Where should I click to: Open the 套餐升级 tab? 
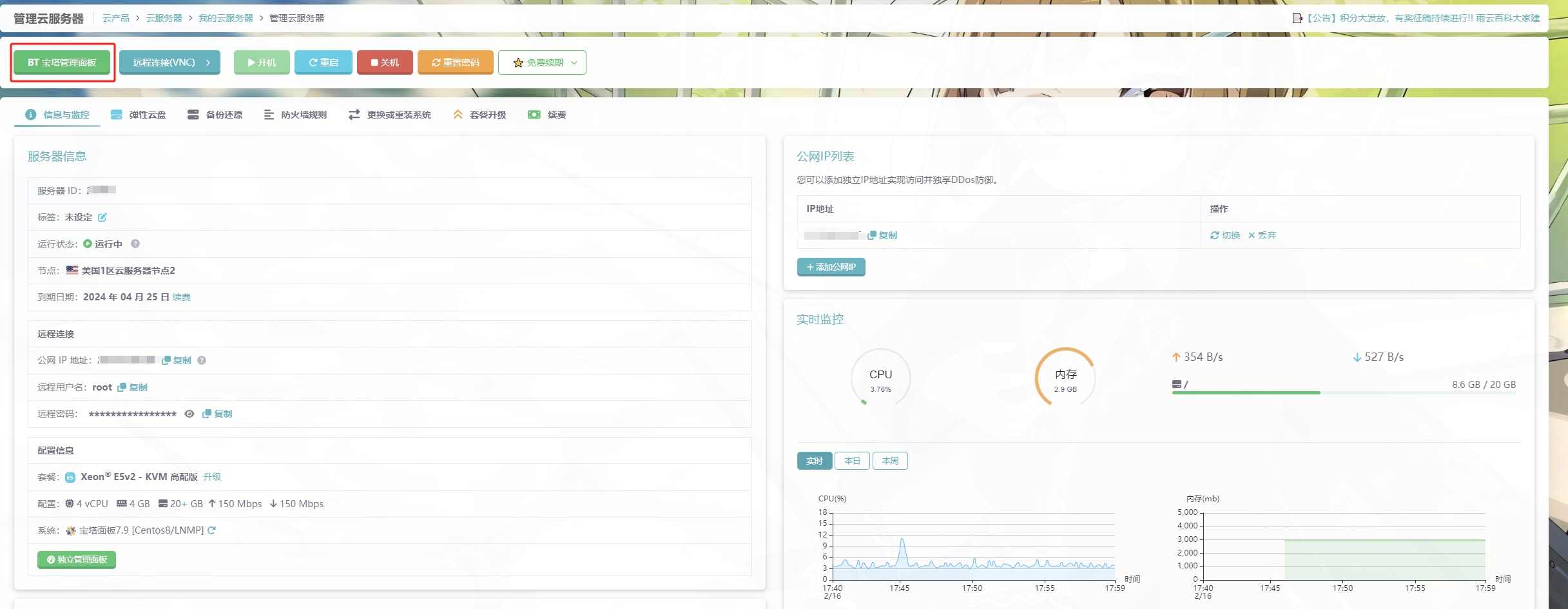pyautogui.click(x=480, y=115)
